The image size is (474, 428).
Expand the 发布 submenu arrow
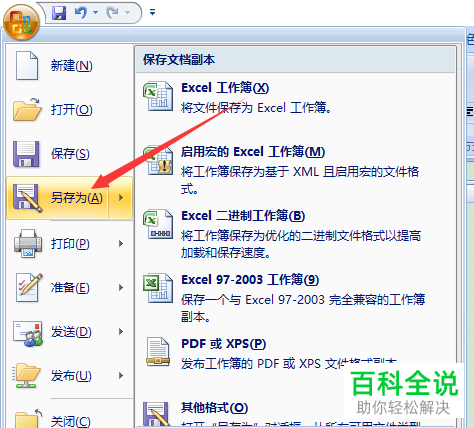point(121,376)
